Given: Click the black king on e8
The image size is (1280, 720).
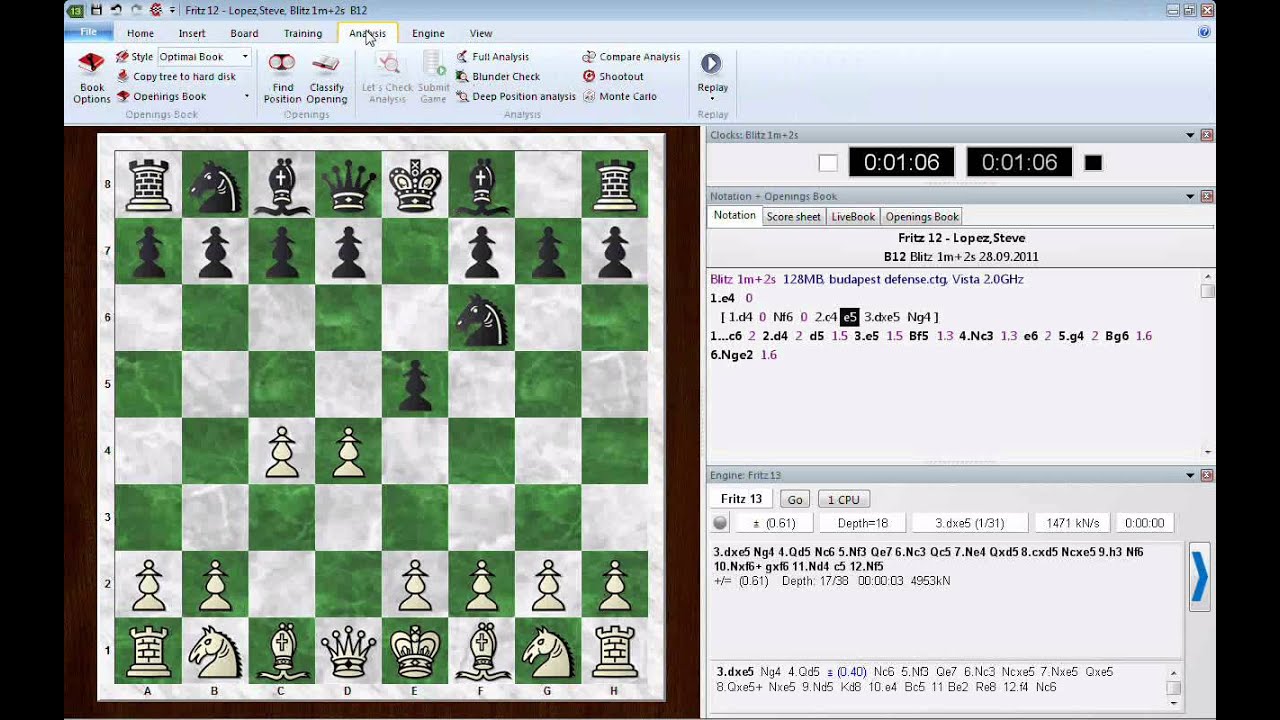Looking at the screenshot, I should [415, 185].
